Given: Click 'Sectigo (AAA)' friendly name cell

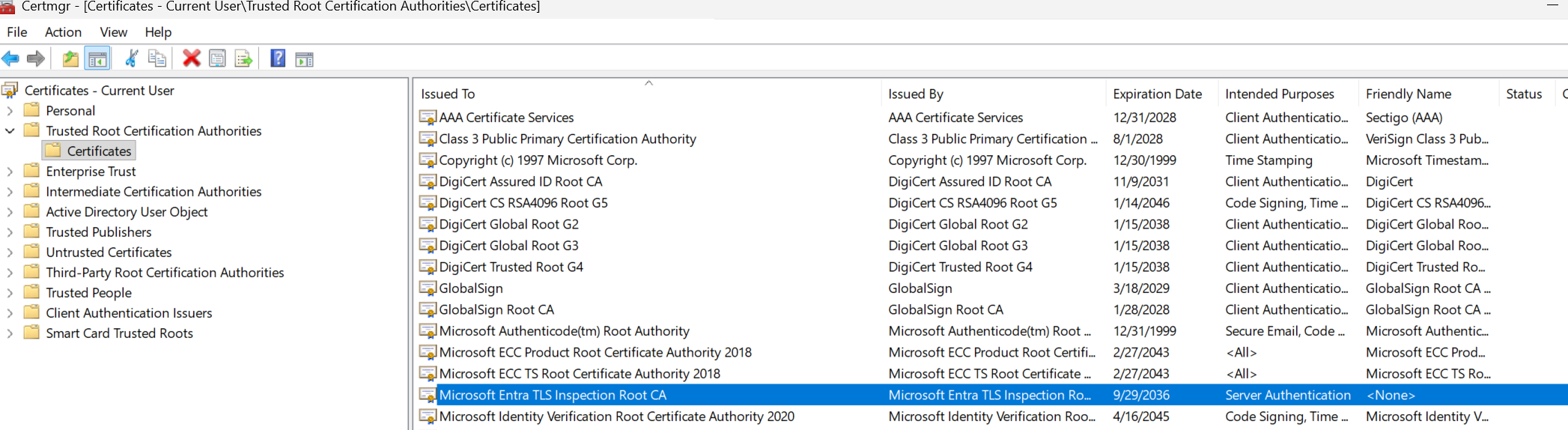Looking at the screenshot, I should point(1404,118).
